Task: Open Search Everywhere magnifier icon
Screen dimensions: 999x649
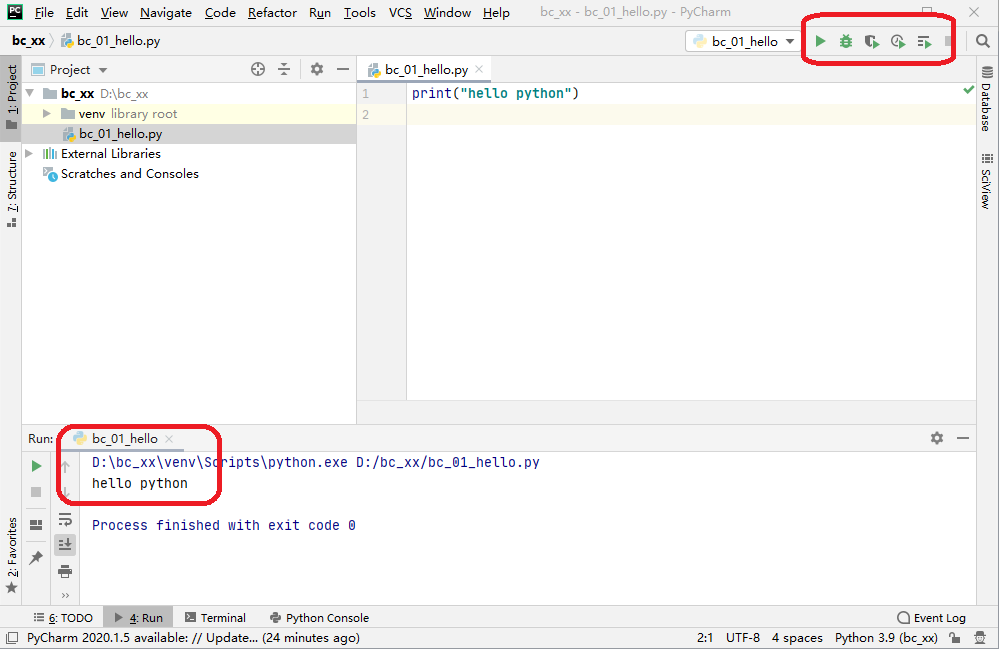Action: pyautogui.click(x=983, y=42)
